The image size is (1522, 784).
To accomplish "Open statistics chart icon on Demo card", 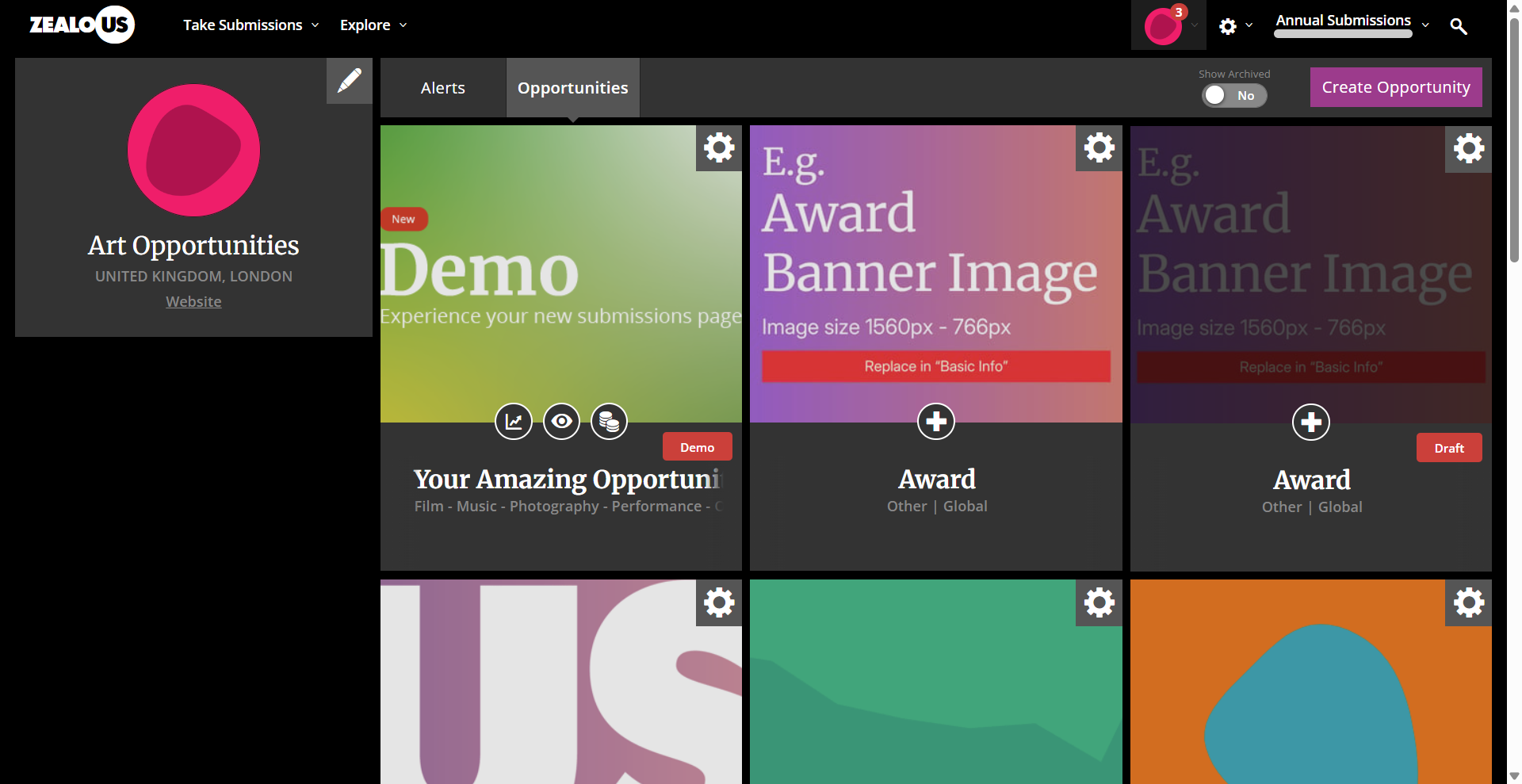I will (514, 421).
